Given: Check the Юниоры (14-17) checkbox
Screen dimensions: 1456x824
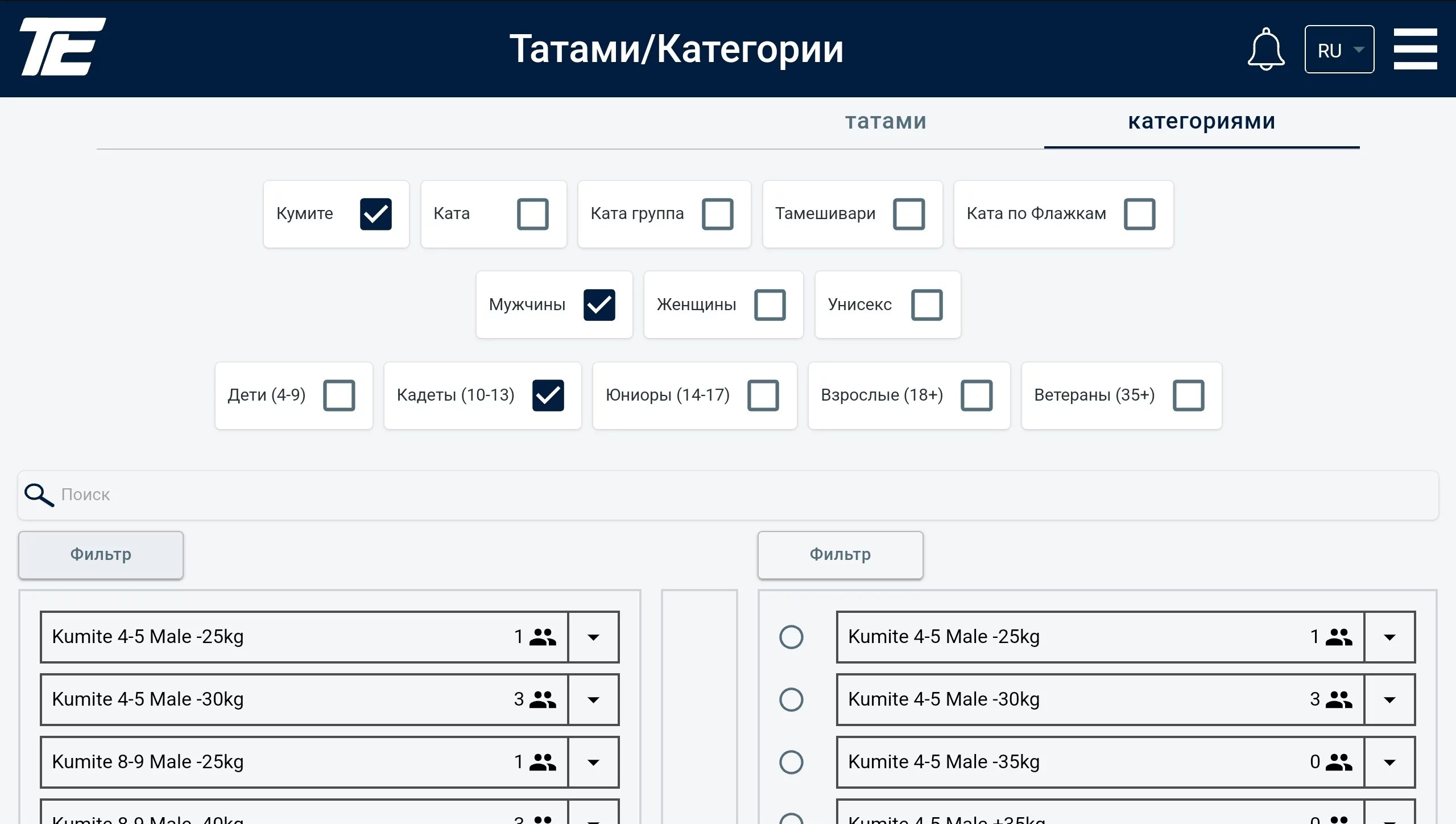Looking at the screenshot, I should pos(763,395).
